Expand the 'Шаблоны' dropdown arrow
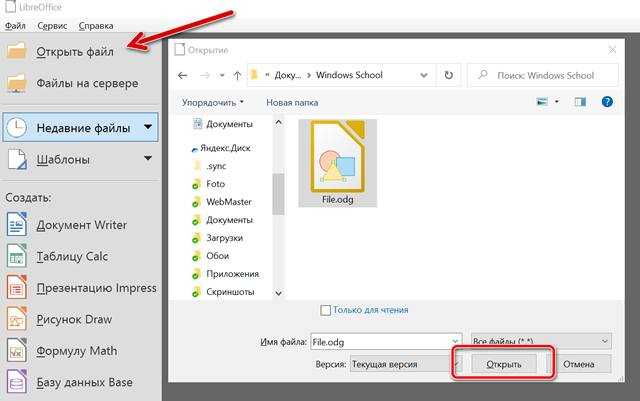This screenshot has width=640, height=401. 148,158
